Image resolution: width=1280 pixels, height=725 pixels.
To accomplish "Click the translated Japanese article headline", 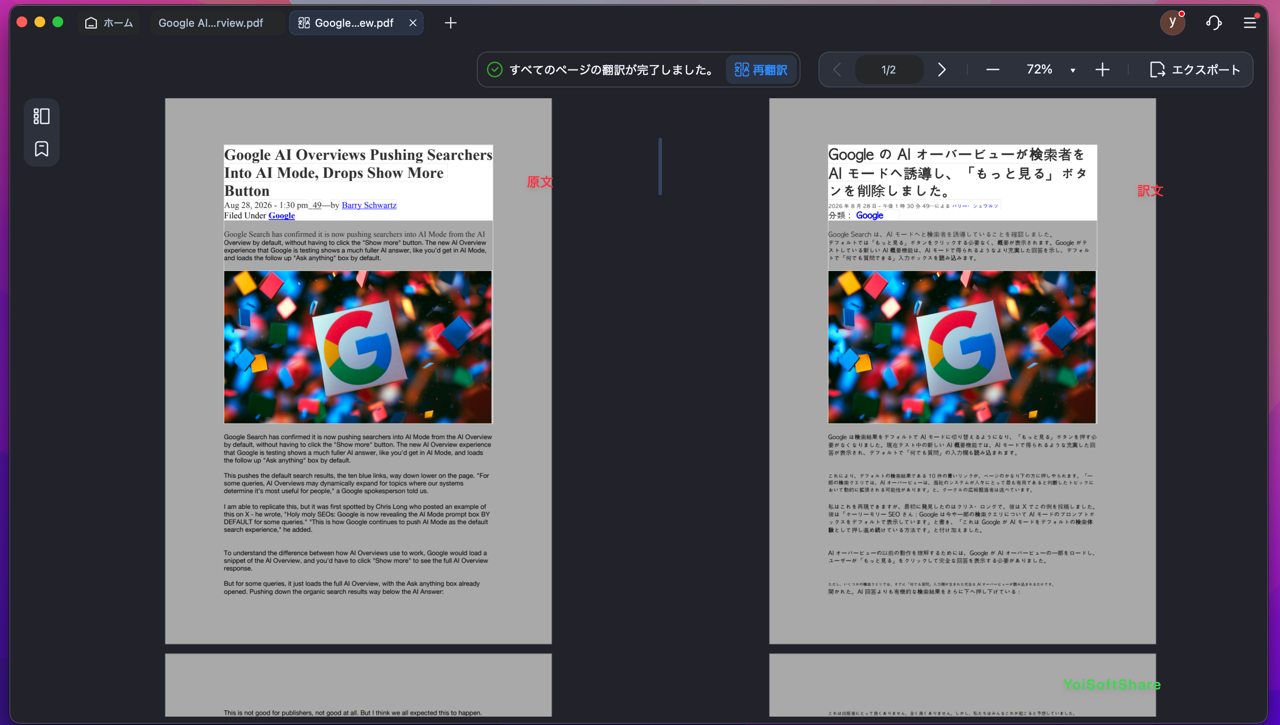I will (957, 172).
